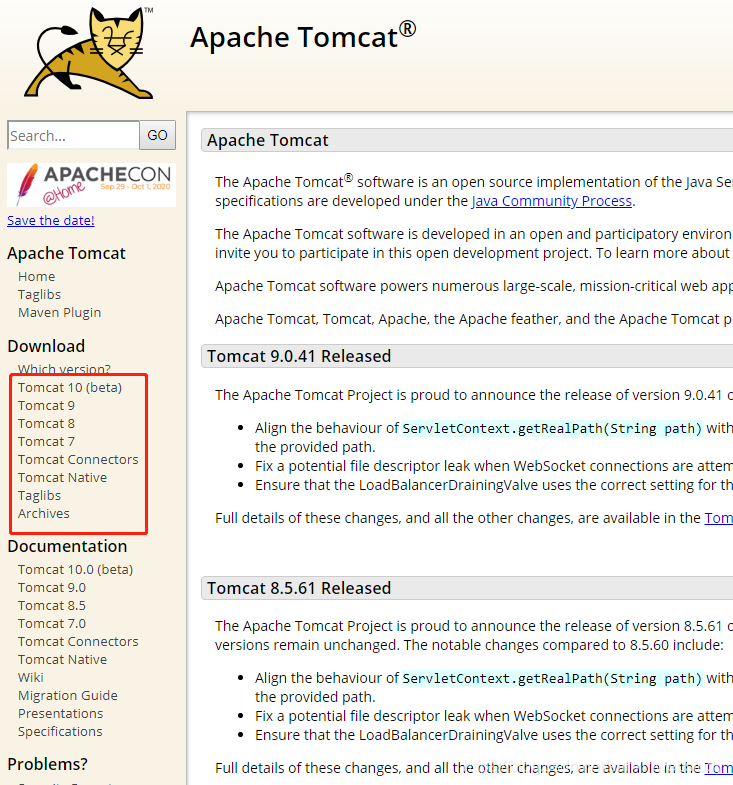The image size is (733, 785).
Task: Open the Which version? download link
Action: click(x=64, y=369)
